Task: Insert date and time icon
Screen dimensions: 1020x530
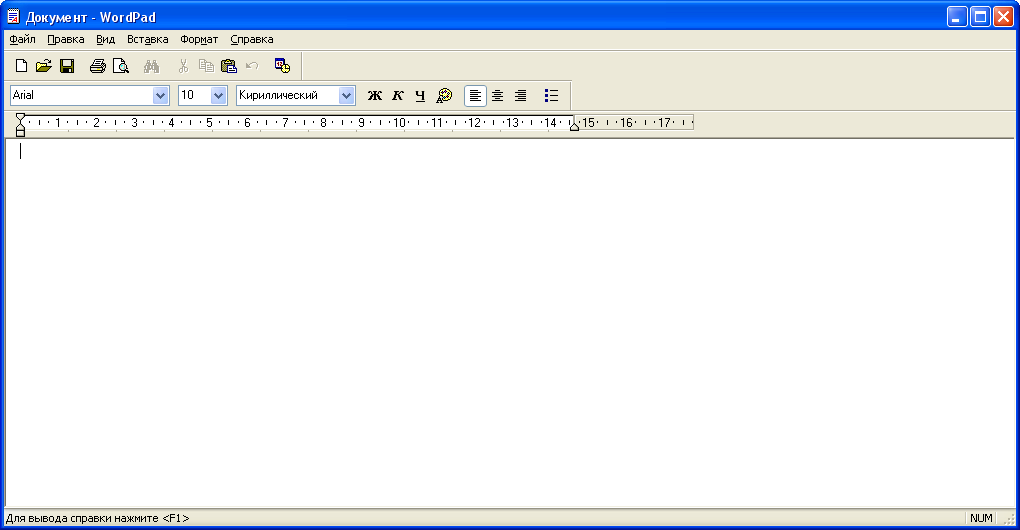Action: click(282, 66)
